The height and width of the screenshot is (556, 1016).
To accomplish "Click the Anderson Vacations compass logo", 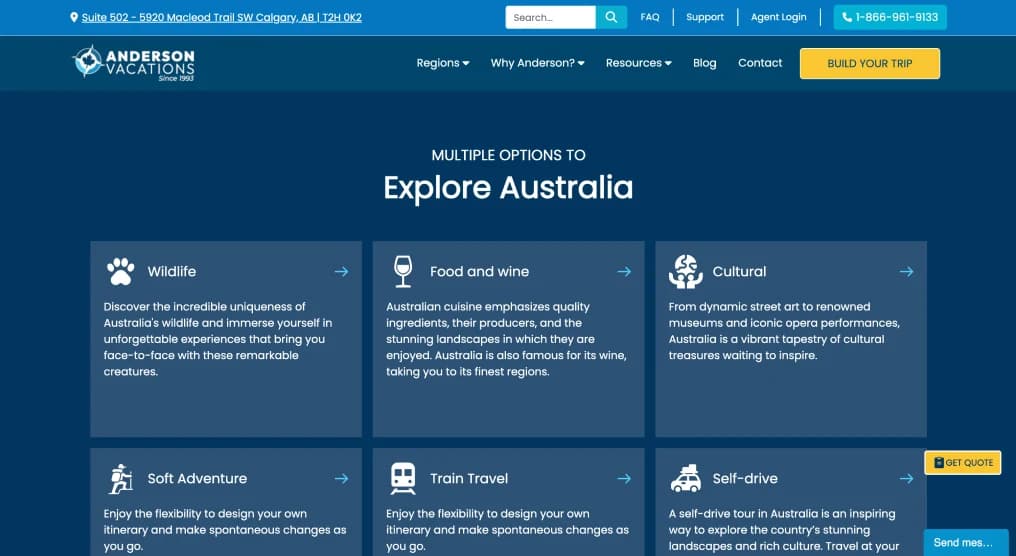I will (133, 63).
